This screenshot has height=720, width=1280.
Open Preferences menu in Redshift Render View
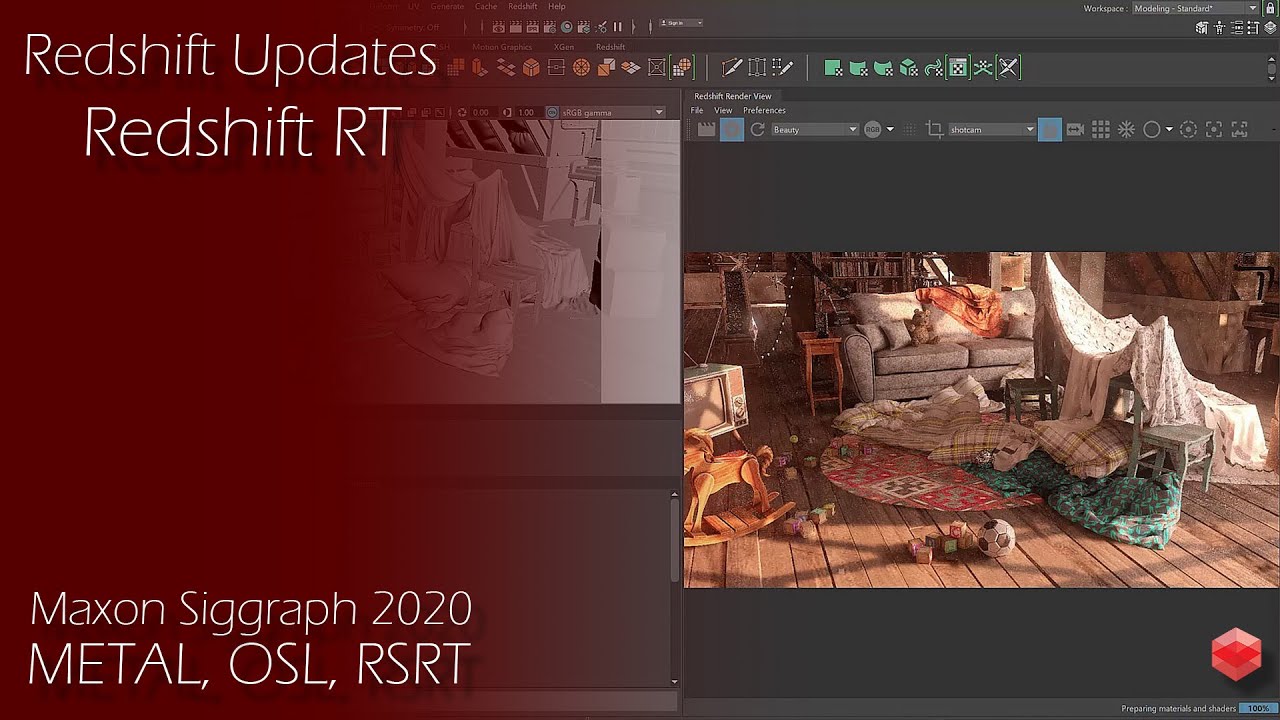click(764, 110)
